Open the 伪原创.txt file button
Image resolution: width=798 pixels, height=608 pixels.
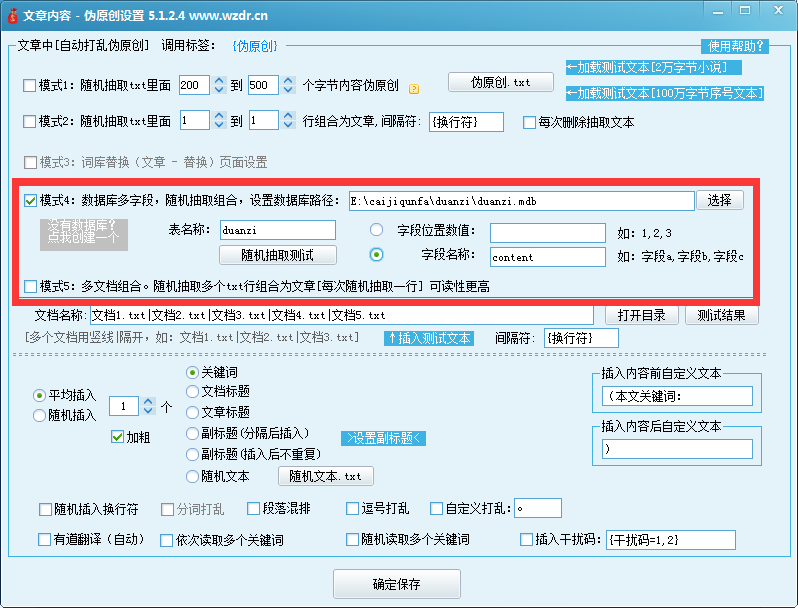501,82
